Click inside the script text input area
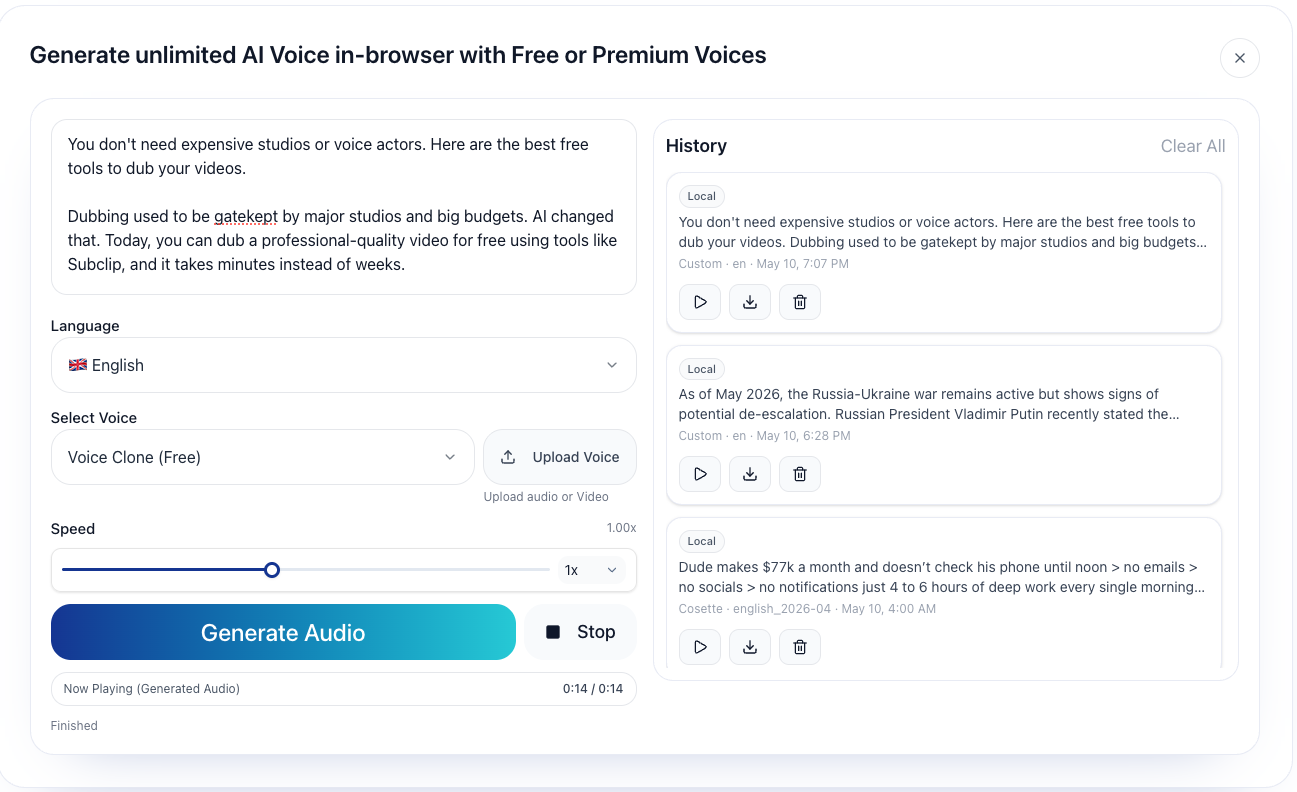 coord(343,207)
